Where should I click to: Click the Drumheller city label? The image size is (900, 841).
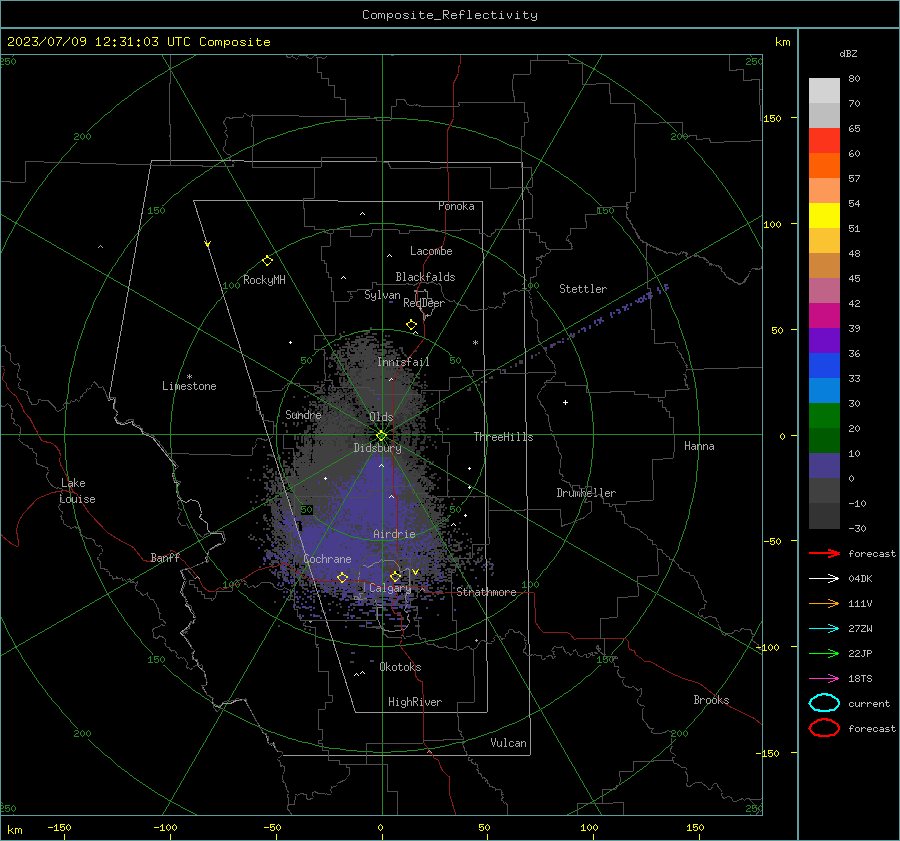586,493
